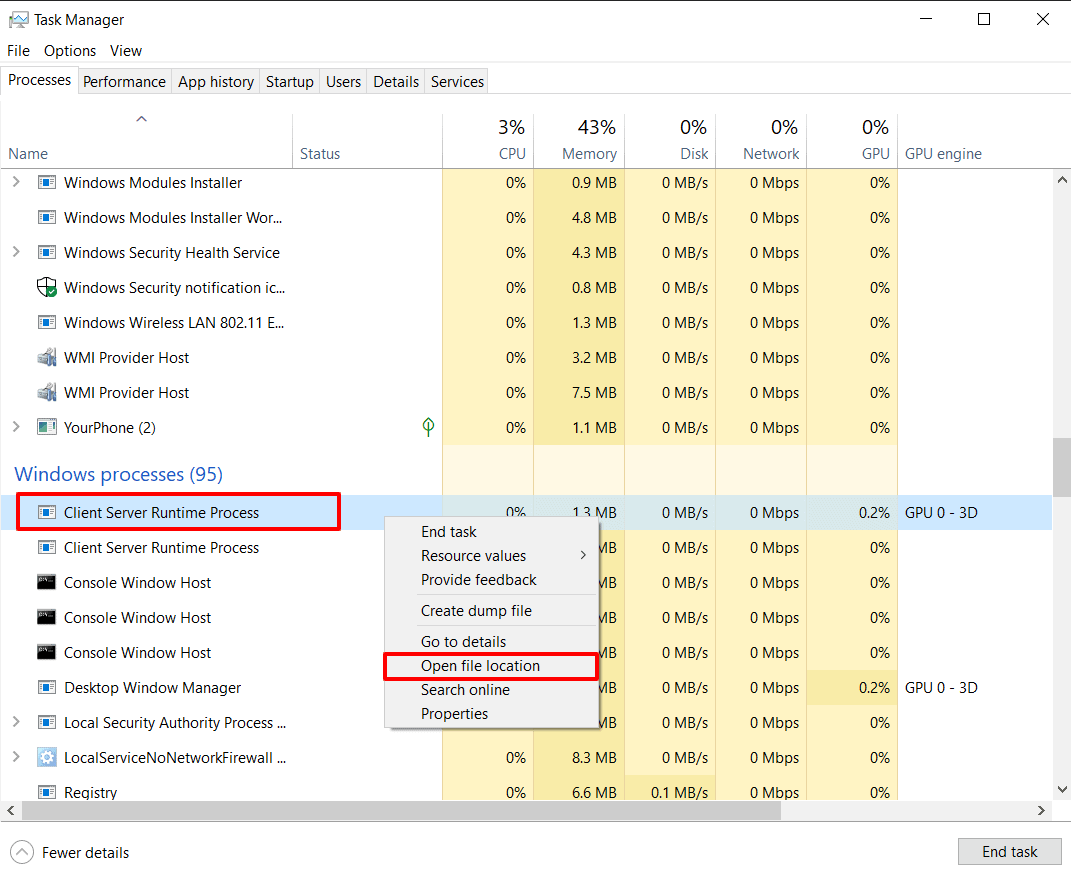
Task: Click the Registry process icon
Action: click(46, 791)
